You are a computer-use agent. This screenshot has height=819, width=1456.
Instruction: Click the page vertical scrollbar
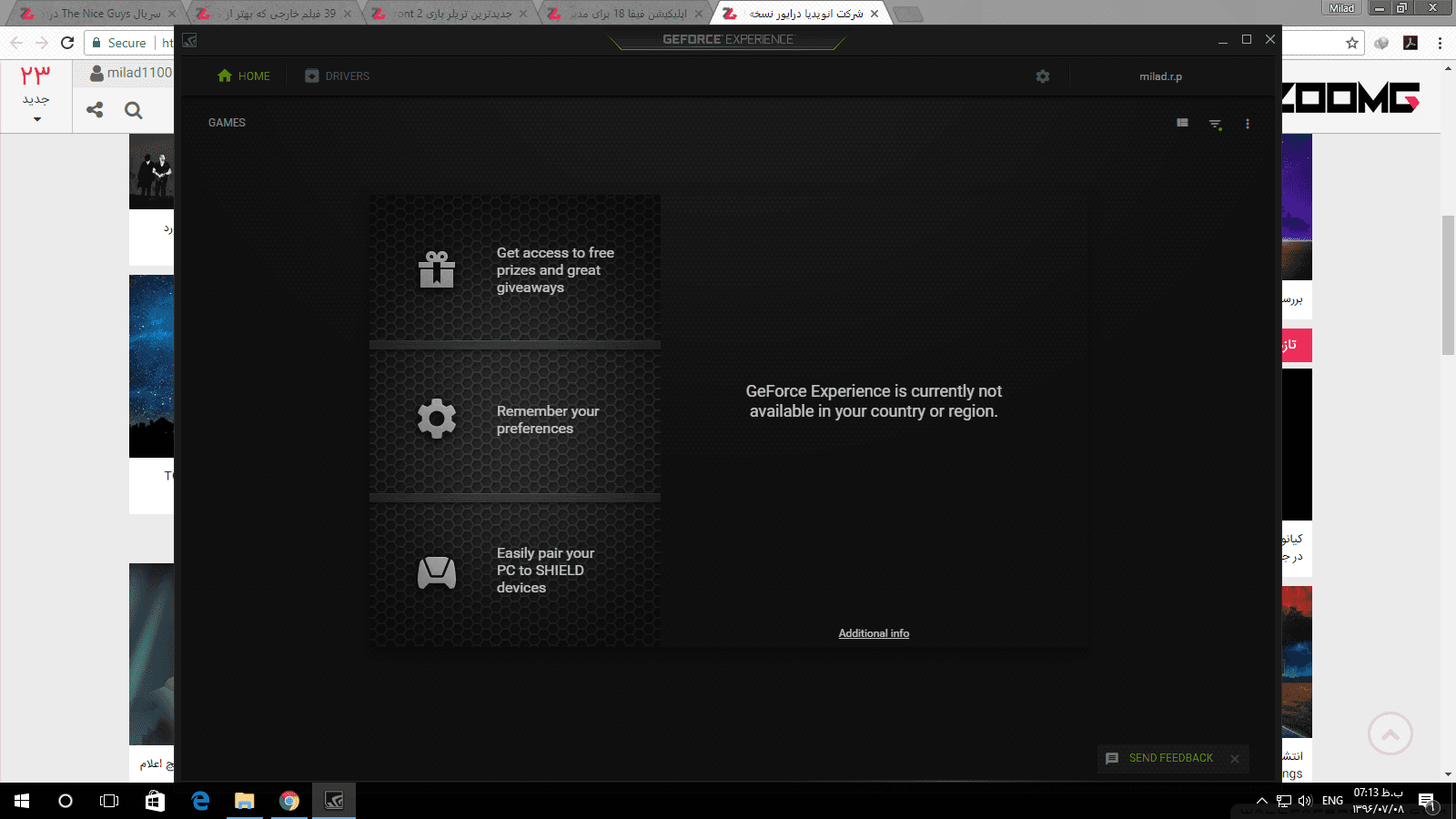pos(1448,285)
